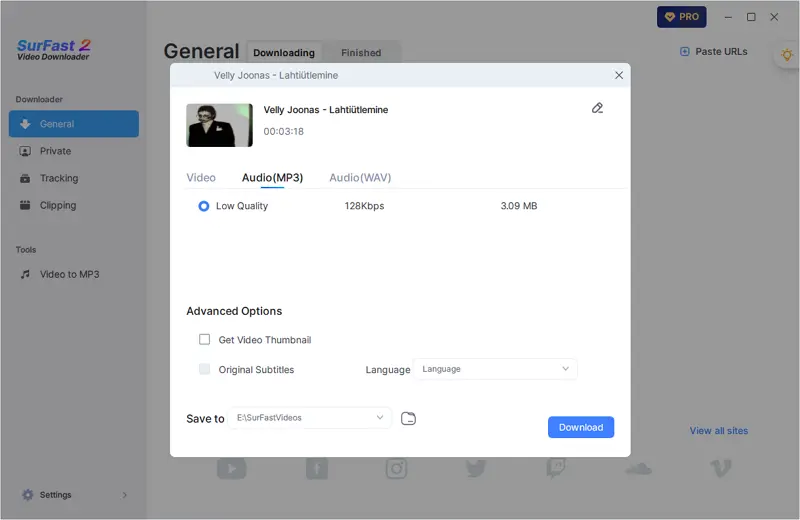The width and height of the screenshot is (800, 520).
Task: Open the General downloader section
Action: 73,124
